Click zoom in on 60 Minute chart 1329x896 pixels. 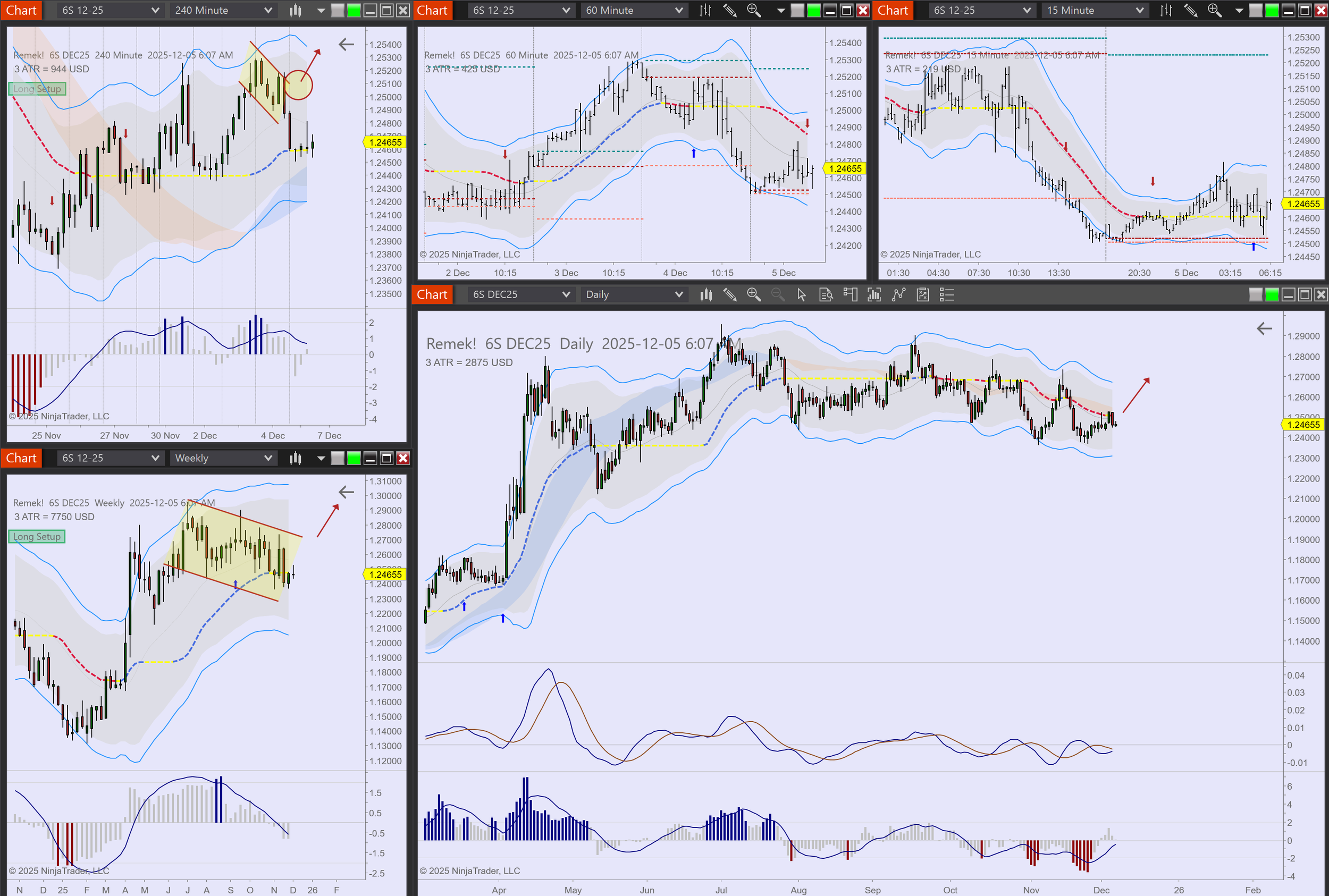click(x=753, y=10)
